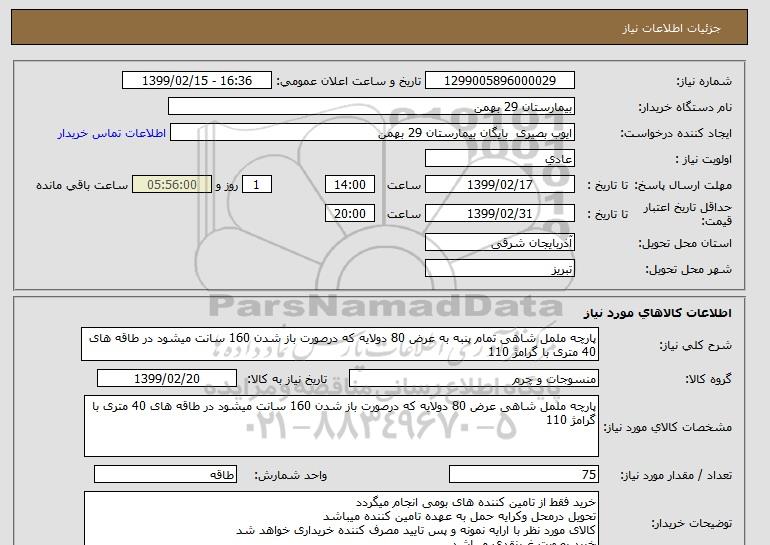Select the remaining days field showing 1
770x545 pixels.
256,185
